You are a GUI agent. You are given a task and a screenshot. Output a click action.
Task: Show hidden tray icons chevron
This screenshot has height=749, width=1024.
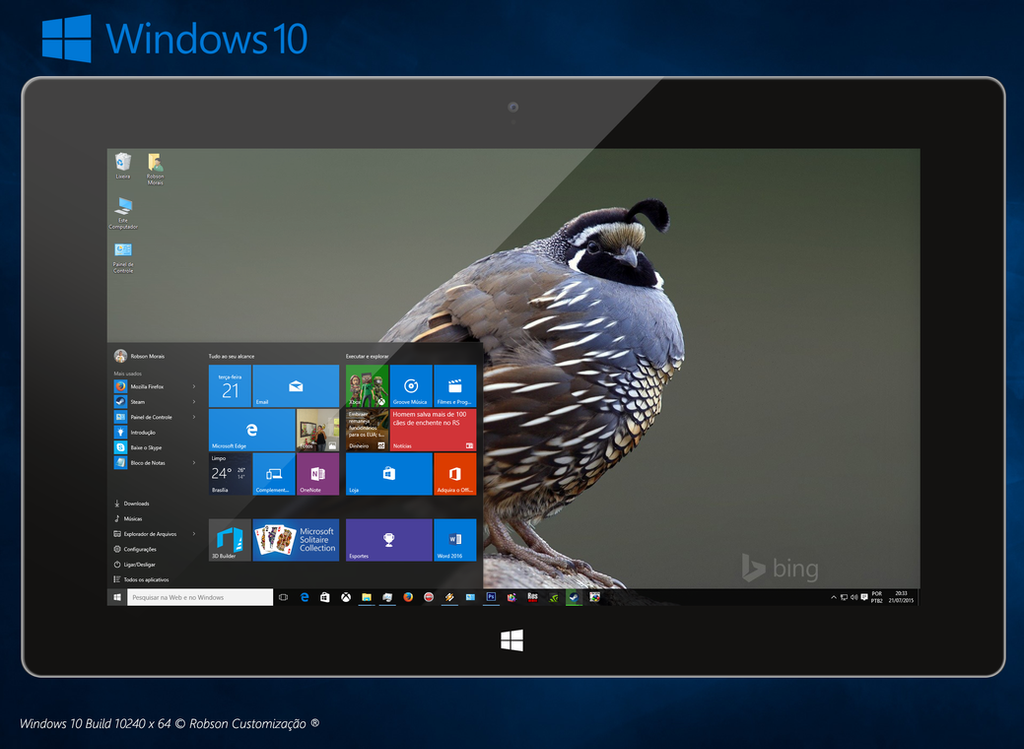pyautogui.click(x=833, y=597)
